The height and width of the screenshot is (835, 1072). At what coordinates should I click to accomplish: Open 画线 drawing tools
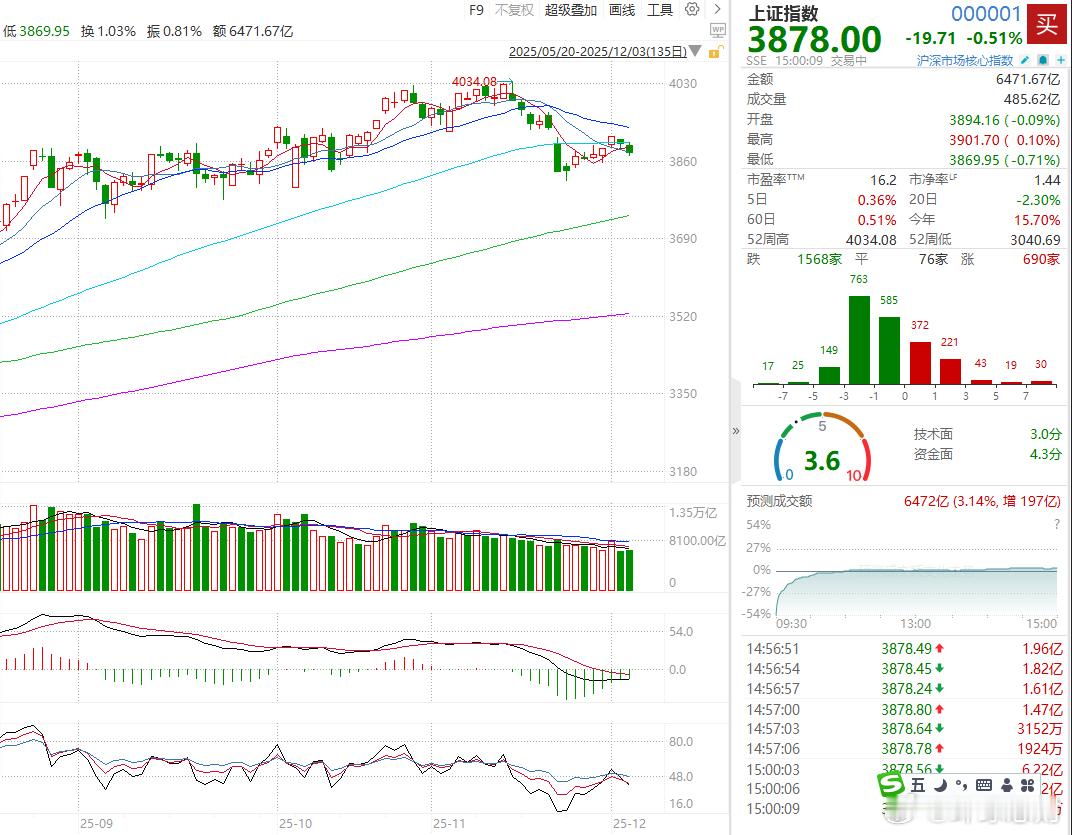tap(622, 10)
